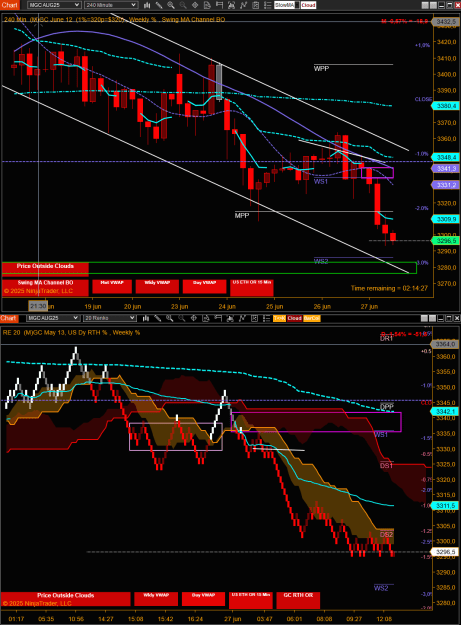Image resolution: width=461 pixels, height=625 pixels.
Task: Open properties list icon in the 20 Renko chart toolbar
Action: pos(266,318)
